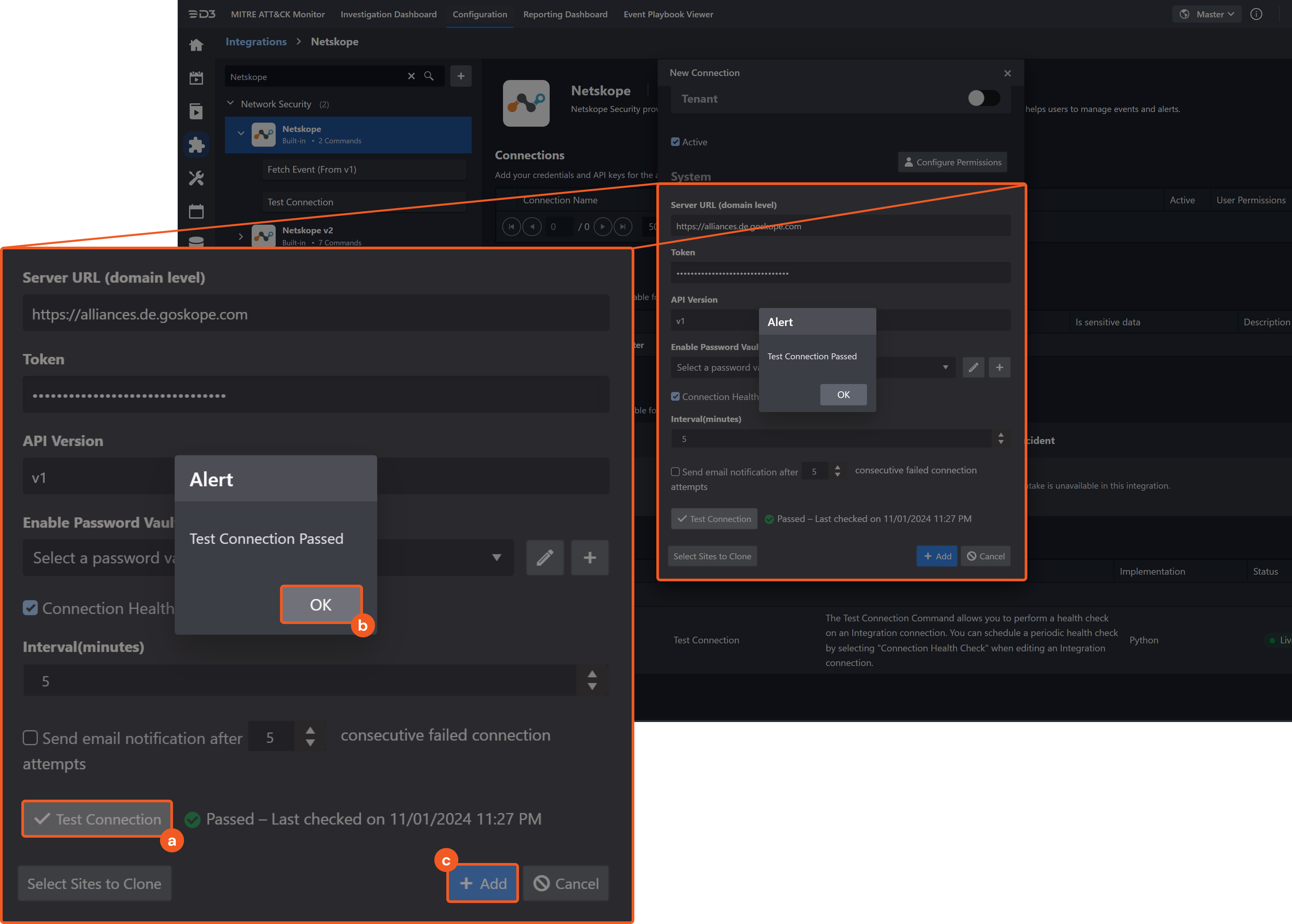Select the Netskope v2 integration row

[x=348, y=236]
